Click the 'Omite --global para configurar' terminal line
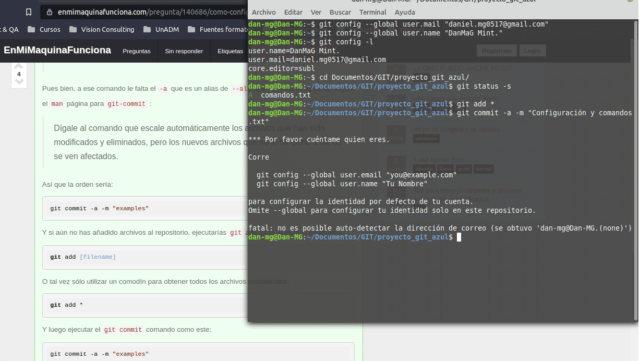This screenshot has height=361, width=640. (x=392, y=211)
